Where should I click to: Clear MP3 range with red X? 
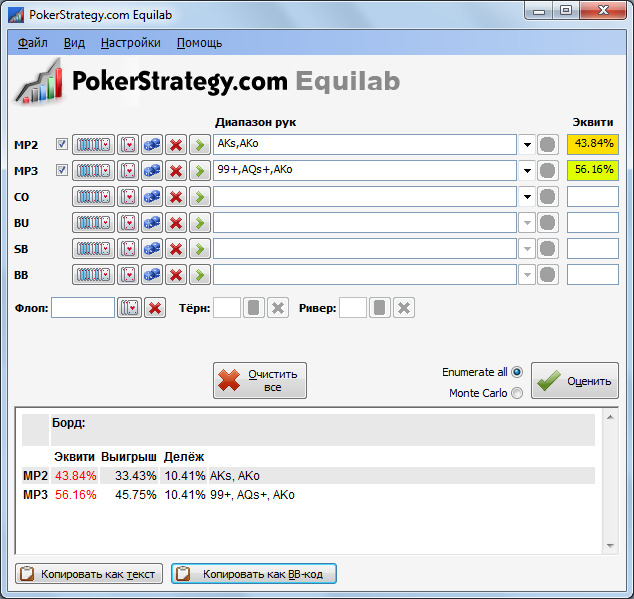tap(176, 171)
